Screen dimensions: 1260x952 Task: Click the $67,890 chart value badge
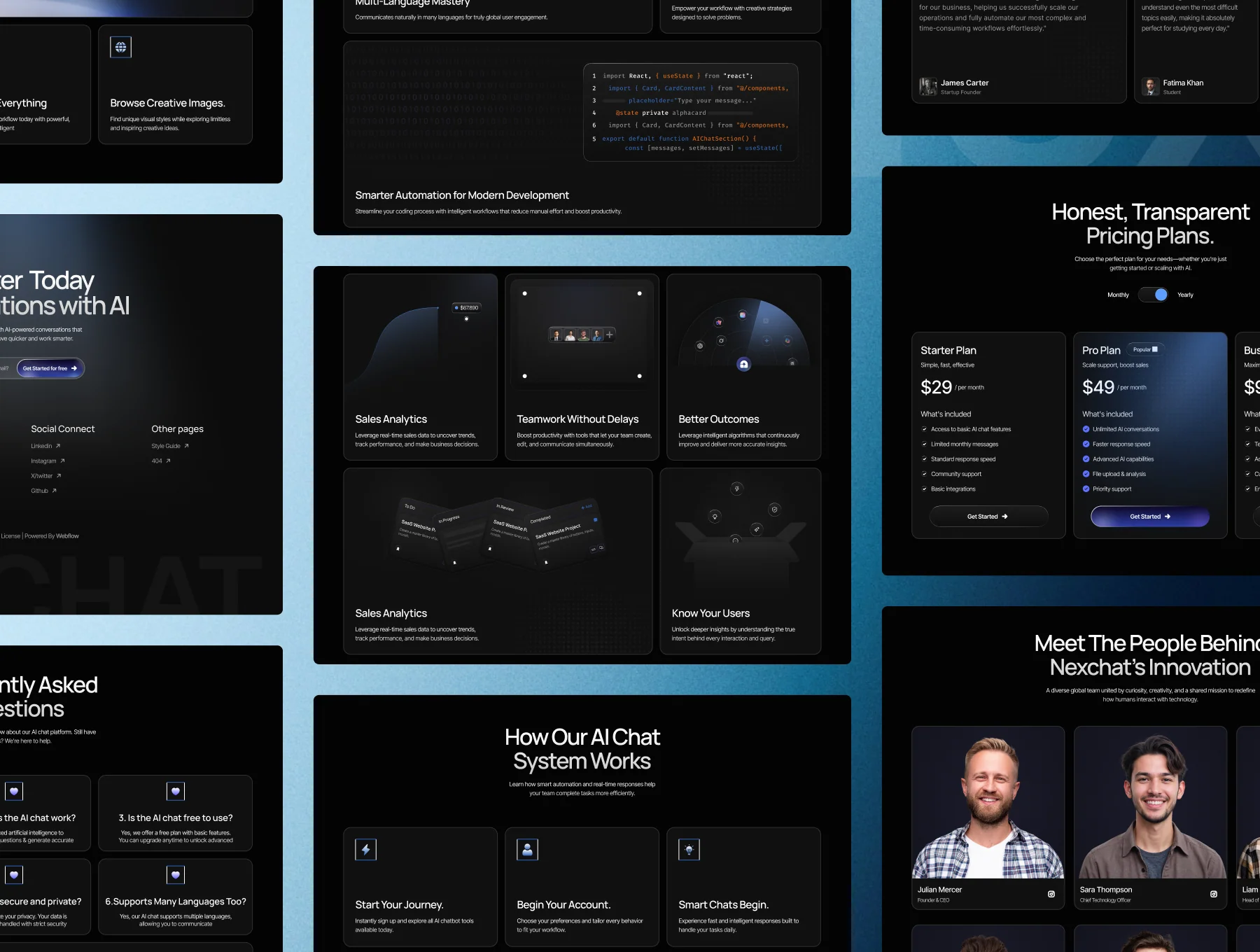click(x=466, y=307)
